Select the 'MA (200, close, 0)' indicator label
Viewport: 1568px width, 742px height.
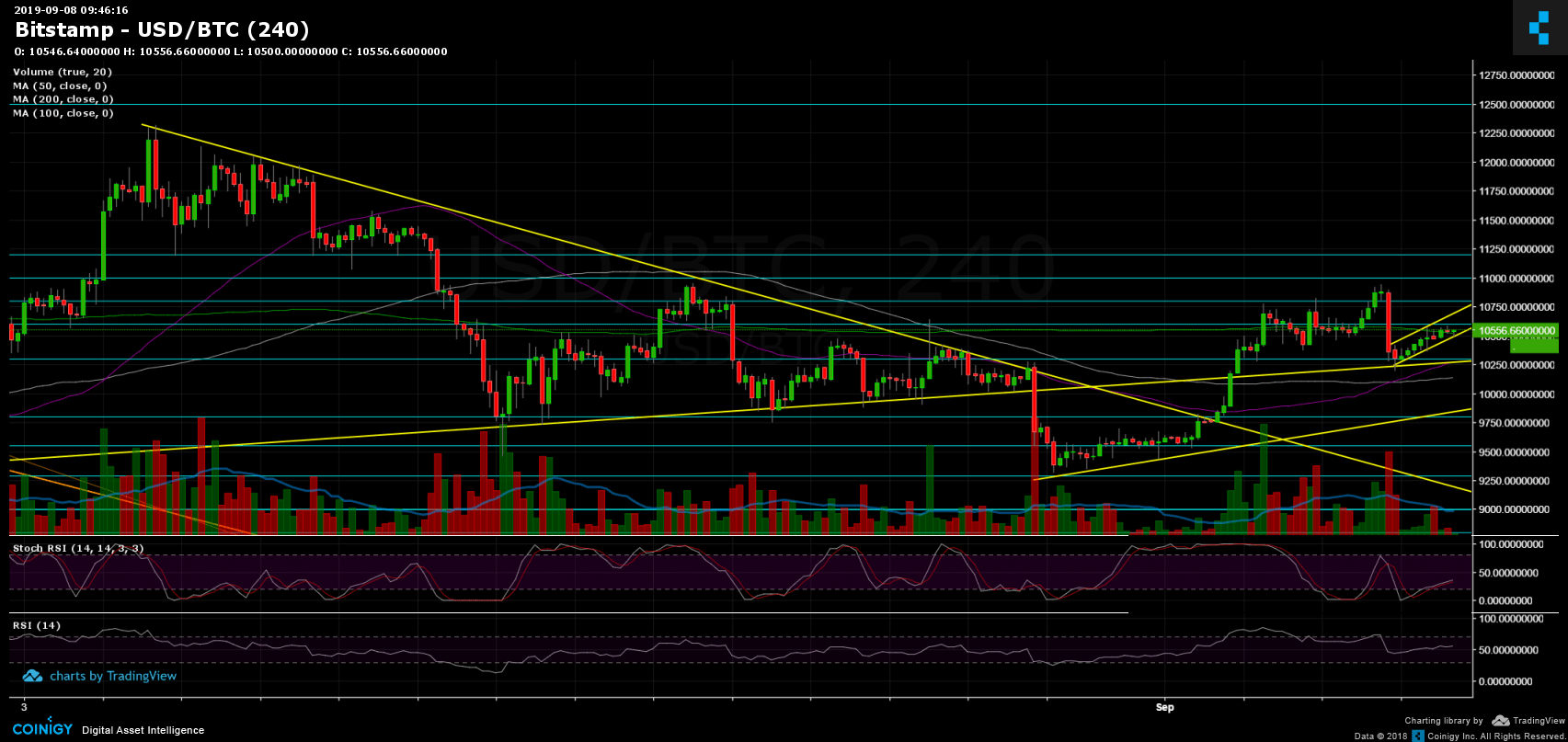coord(63,99)
